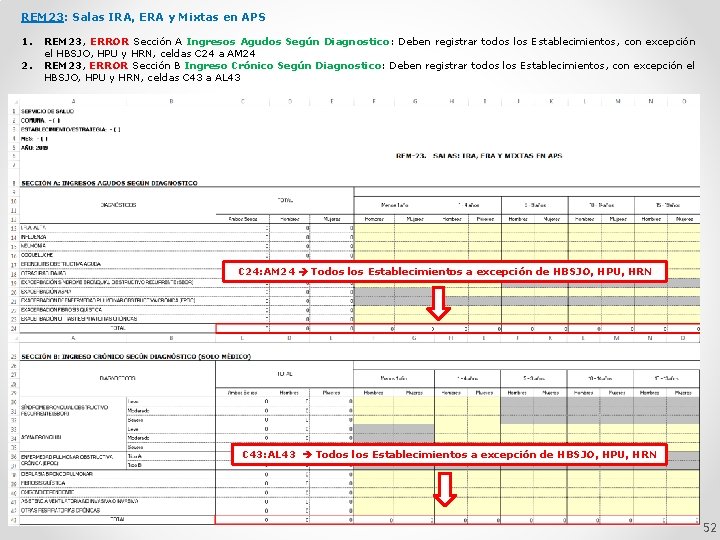Select the 'MES' cell in row 4
Screen dimensions: 720x540
pos(34,139)
